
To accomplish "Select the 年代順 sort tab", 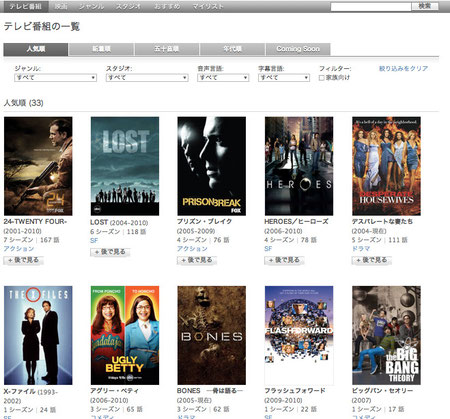I will pyautogui.click(x=232, y=49).
